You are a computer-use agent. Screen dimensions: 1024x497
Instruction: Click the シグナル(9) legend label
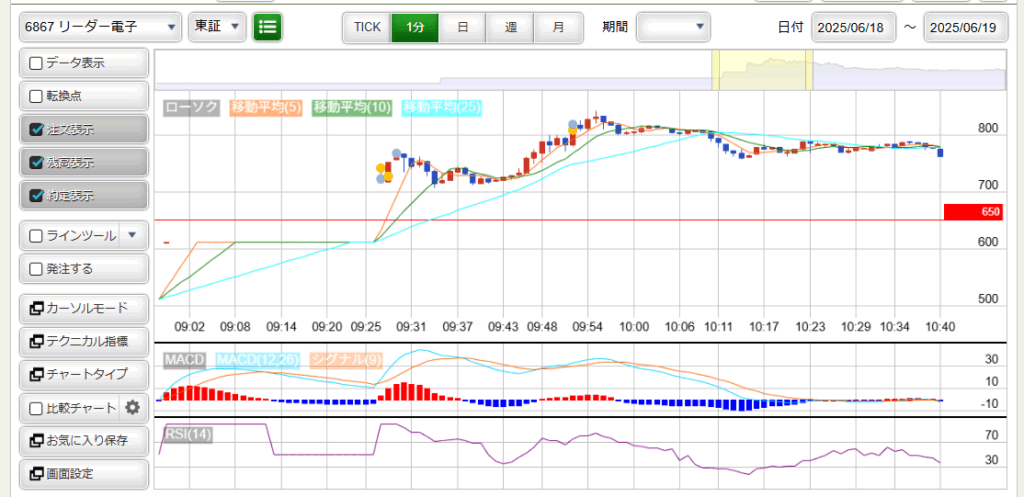346,360
